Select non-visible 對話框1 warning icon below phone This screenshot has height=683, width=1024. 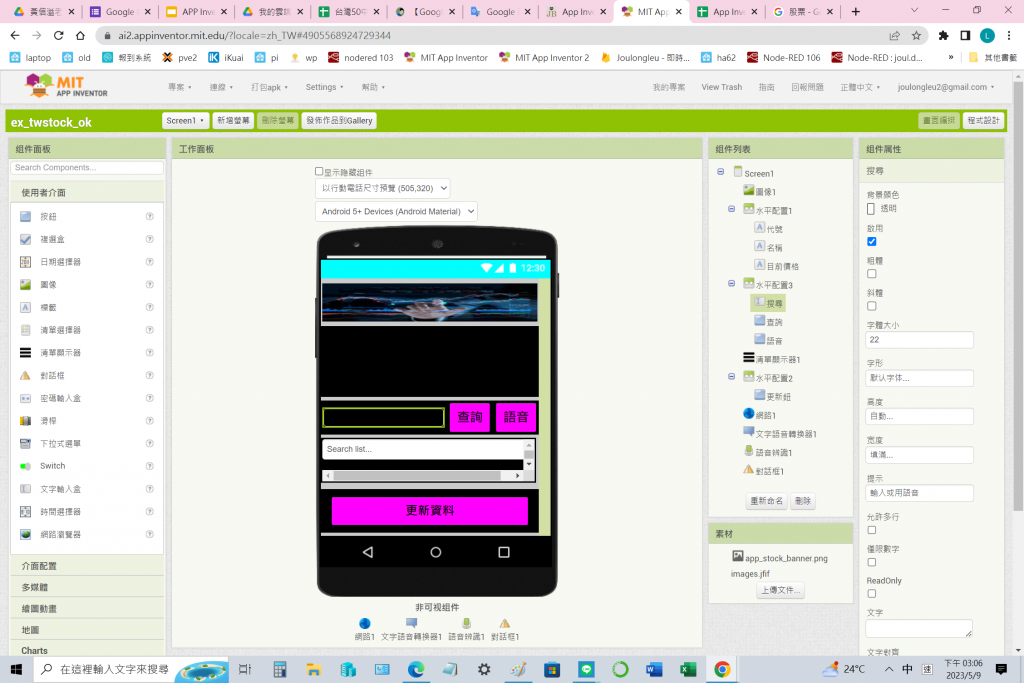coord(505,624)
